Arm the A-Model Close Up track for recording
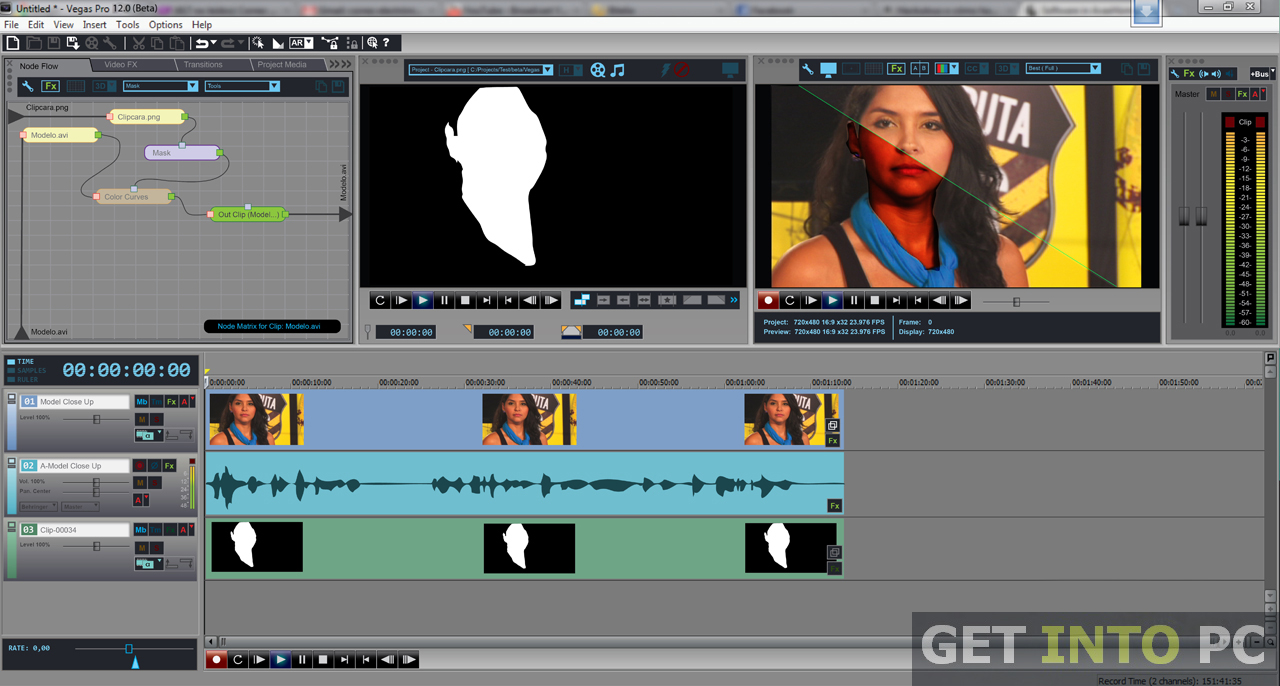1280x686 pixels. (141, 466)
